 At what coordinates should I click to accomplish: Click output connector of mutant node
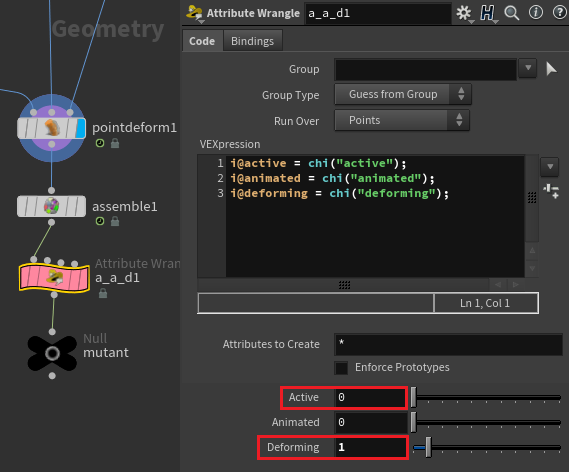coord(52,376)
